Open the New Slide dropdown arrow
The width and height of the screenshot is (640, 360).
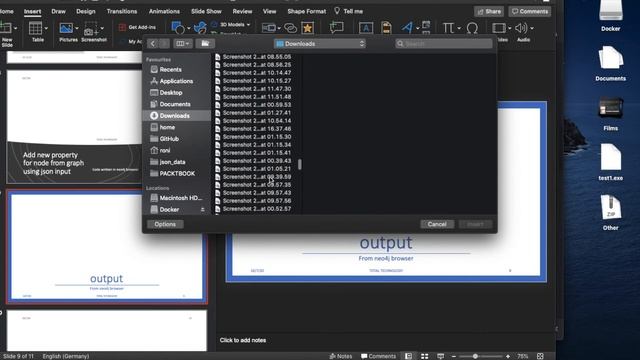(16, 28)
